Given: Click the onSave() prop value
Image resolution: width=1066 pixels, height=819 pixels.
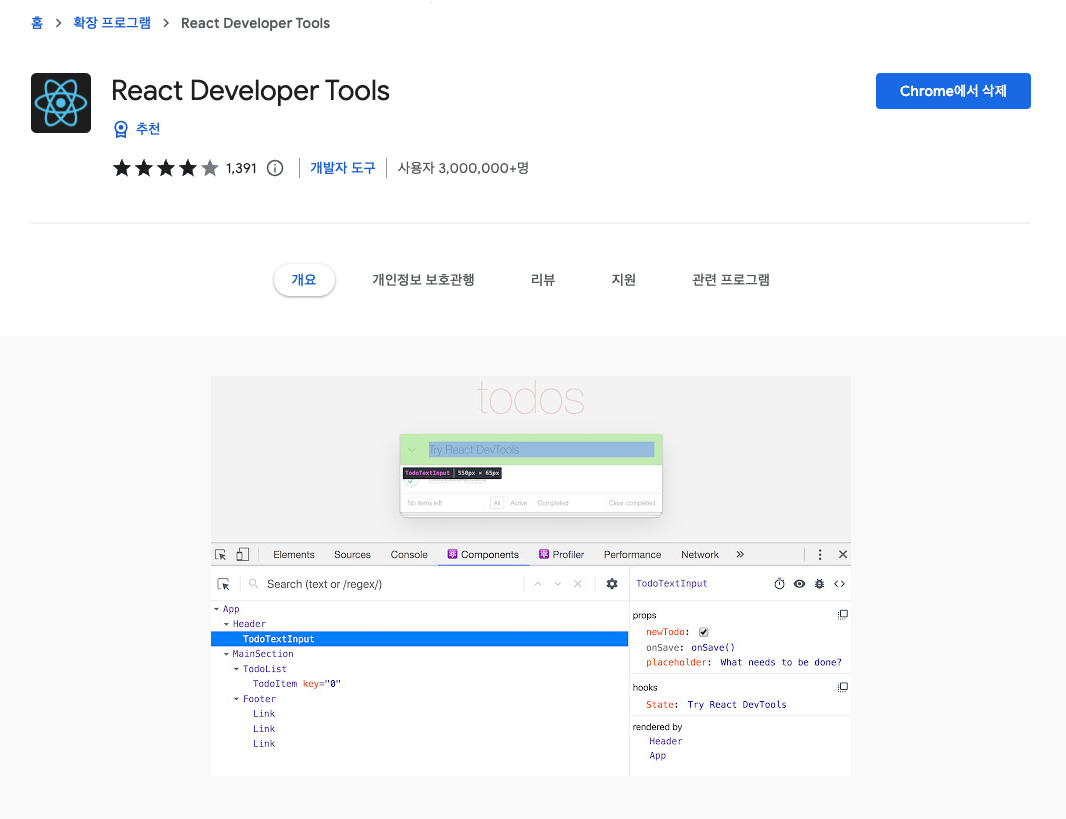Looking at the screenshot, I should [713, 648].
